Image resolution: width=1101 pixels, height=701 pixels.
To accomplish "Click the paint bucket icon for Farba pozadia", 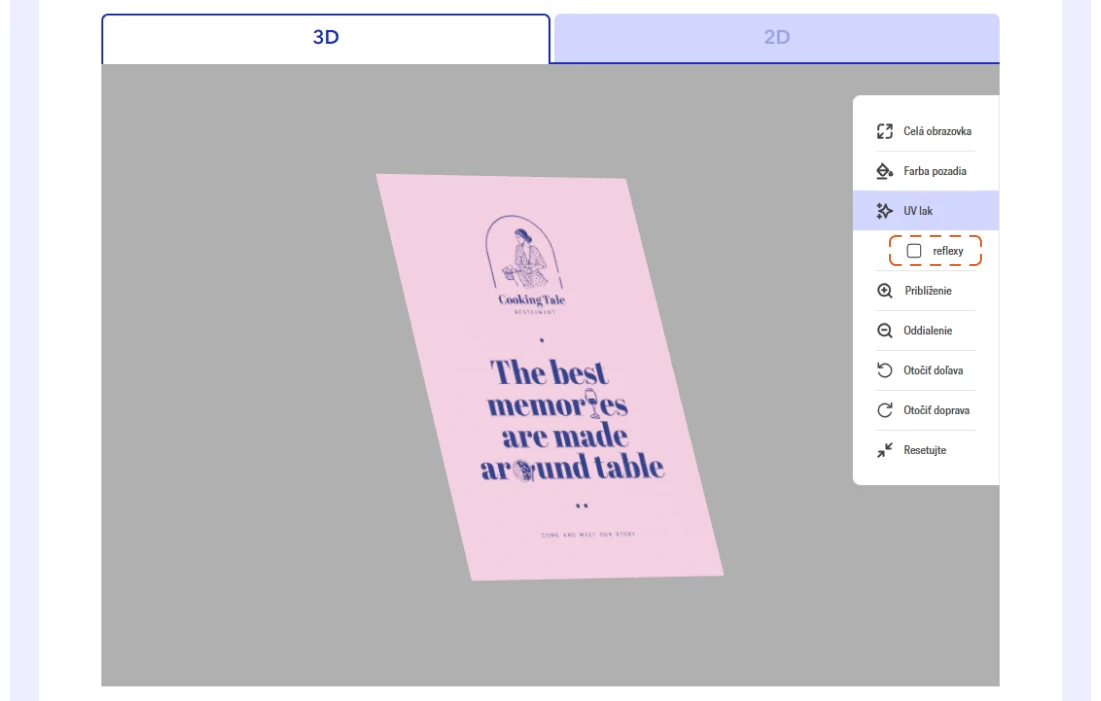I will coord(884,171).
